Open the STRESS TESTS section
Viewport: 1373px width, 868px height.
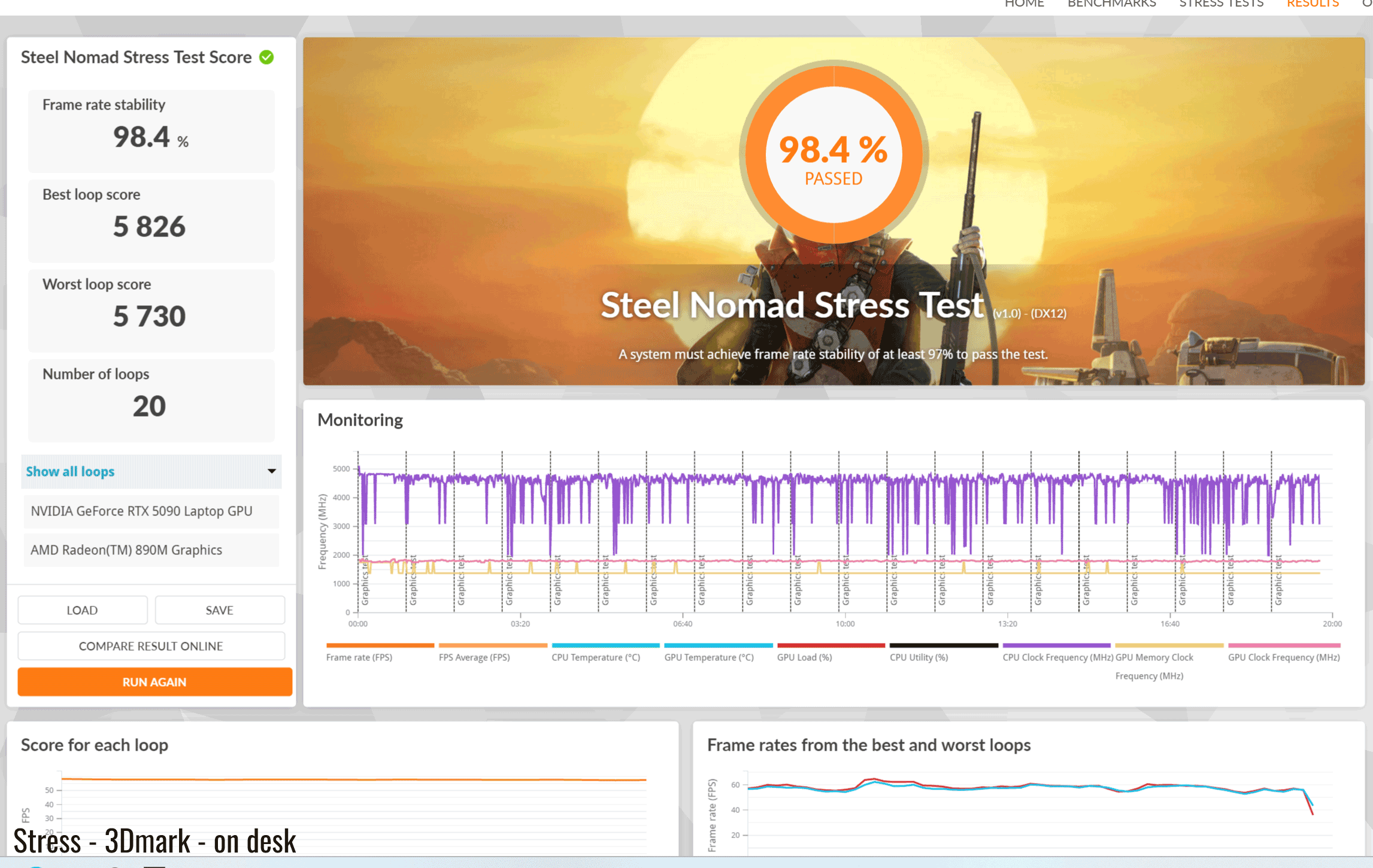point(1221,4)
